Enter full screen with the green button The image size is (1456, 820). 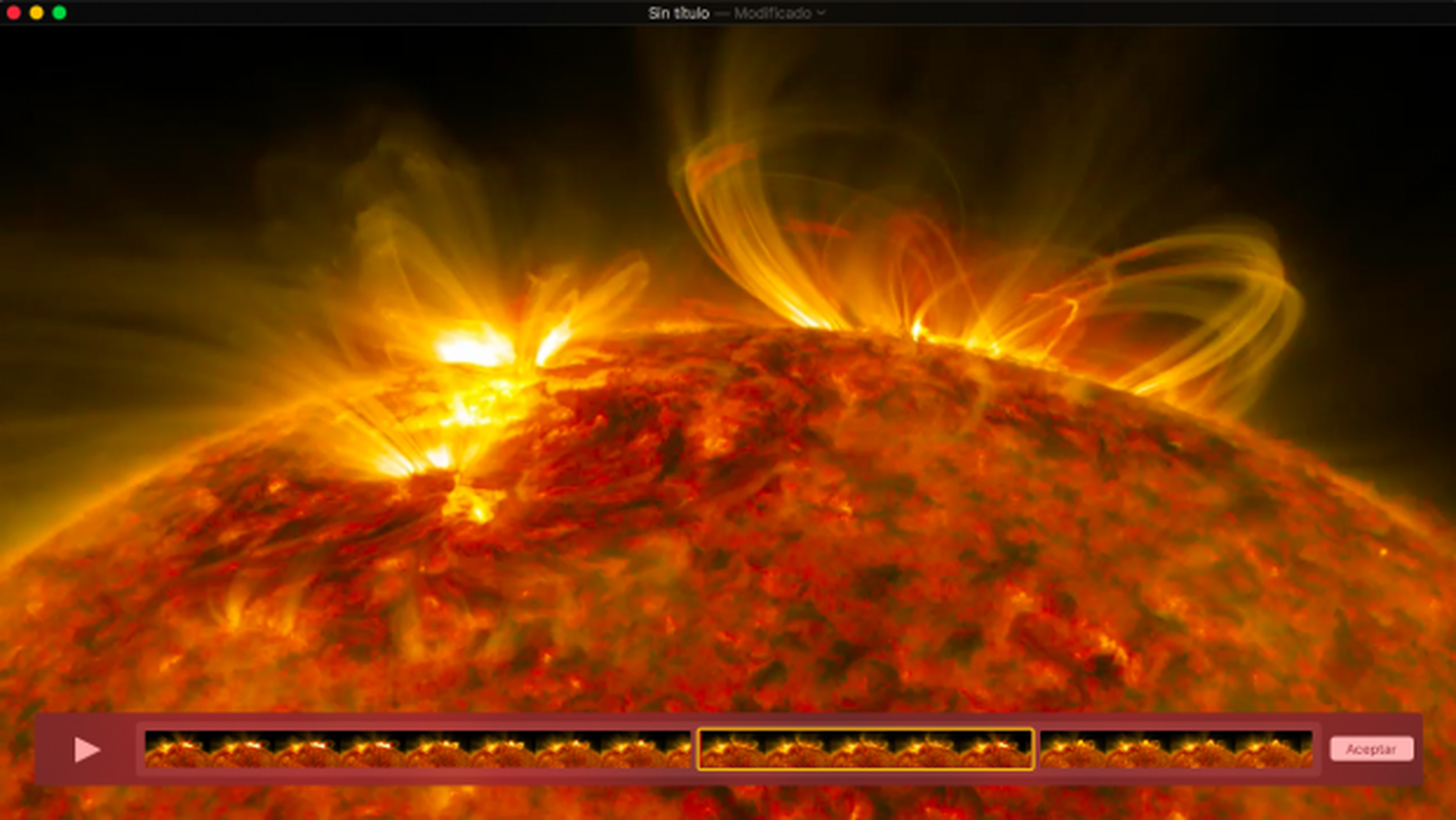[x=60, y=13]
